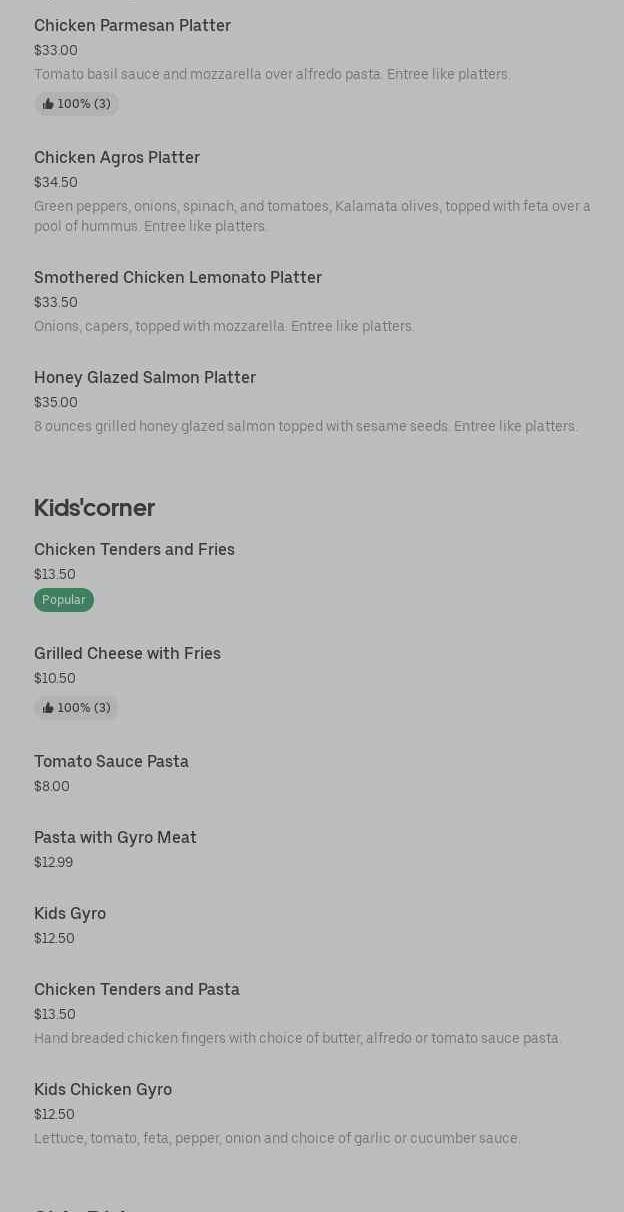Click the 100% (3) rating on Chicken Parmesan

84,104
